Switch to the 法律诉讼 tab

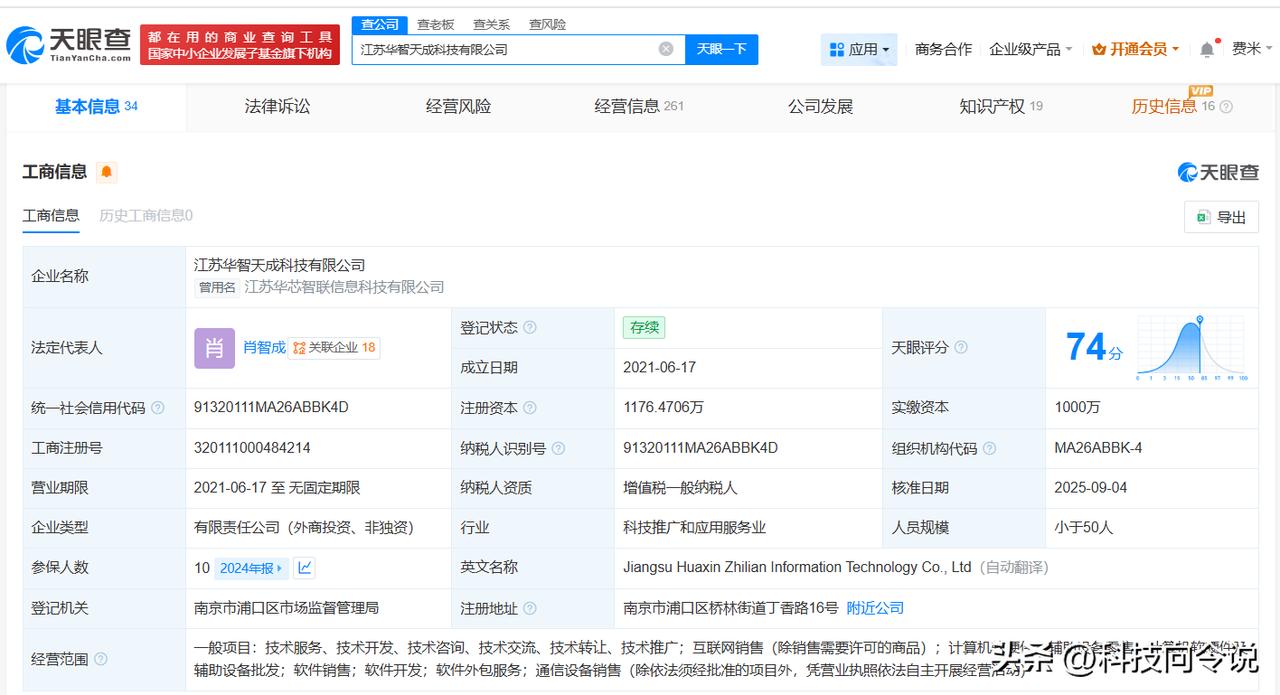click(x=277, y=107)
